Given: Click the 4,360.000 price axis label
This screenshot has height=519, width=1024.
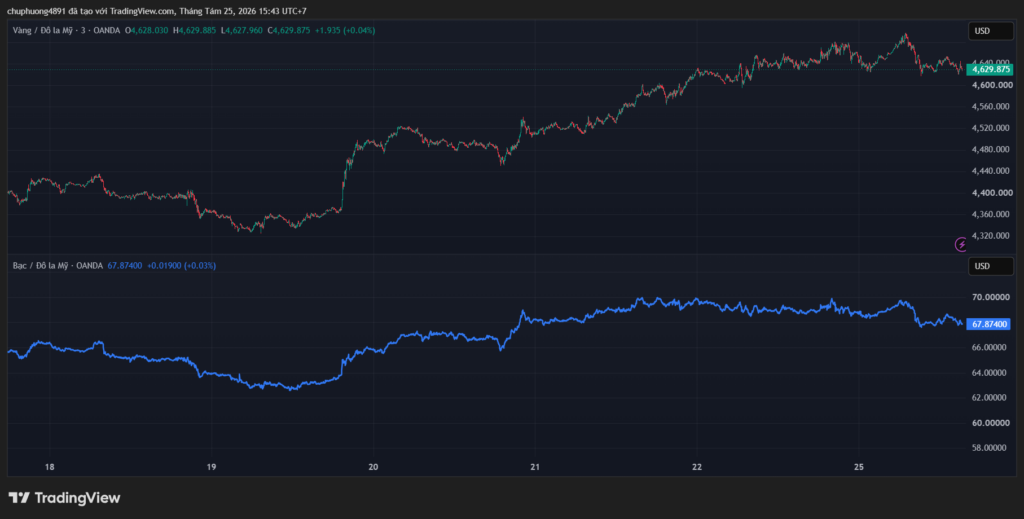Looking at the screenshot, I should (x=989, y=215).
